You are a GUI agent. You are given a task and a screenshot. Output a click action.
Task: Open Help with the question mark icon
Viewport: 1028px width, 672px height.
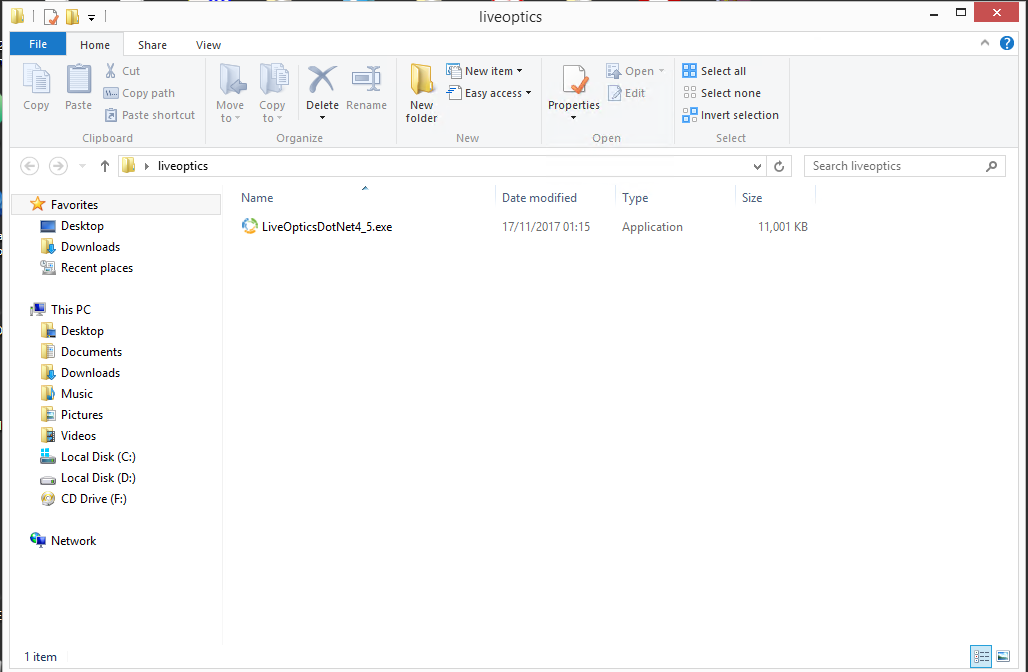1006,43
